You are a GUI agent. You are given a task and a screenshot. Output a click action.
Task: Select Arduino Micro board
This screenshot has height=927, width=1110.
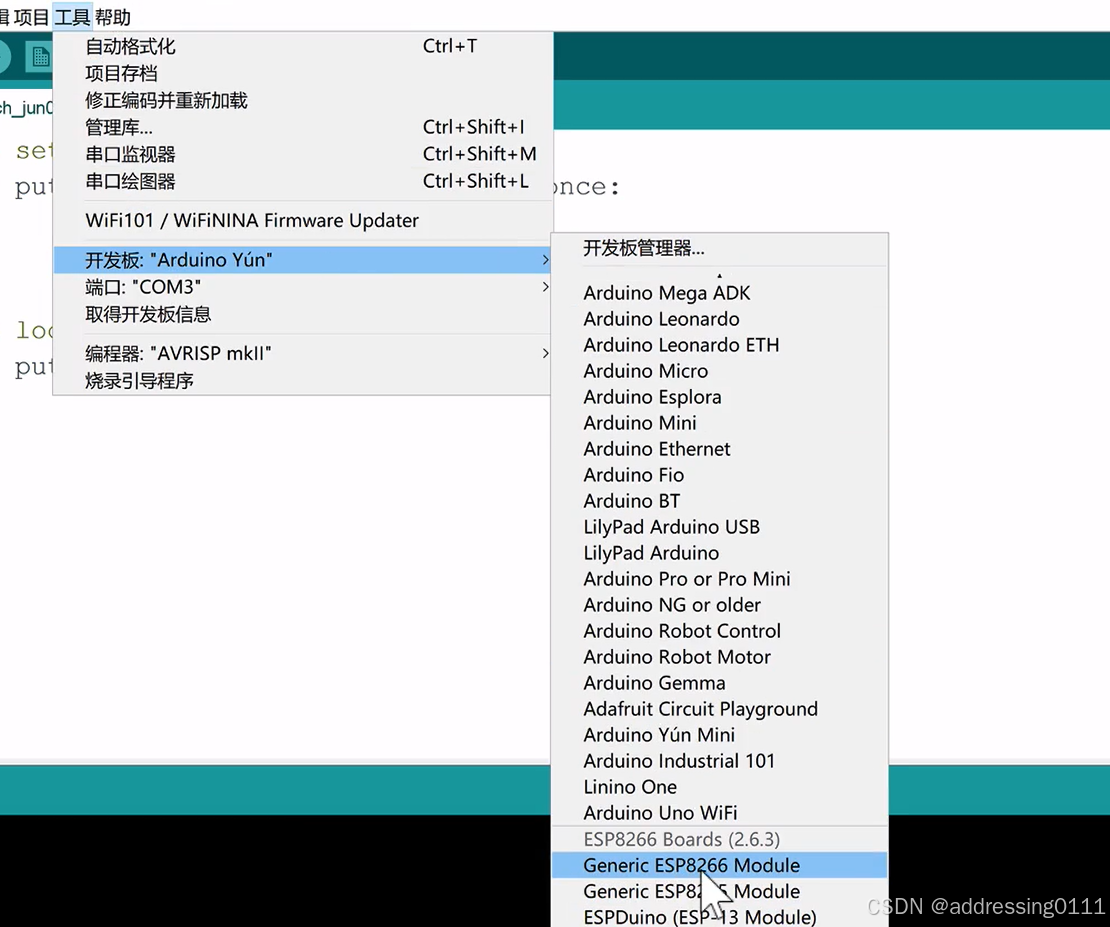719,371
